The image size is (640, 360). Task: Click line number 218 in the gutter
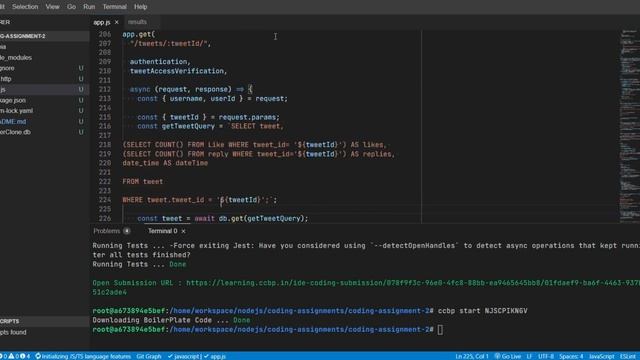tap(104, 144)
